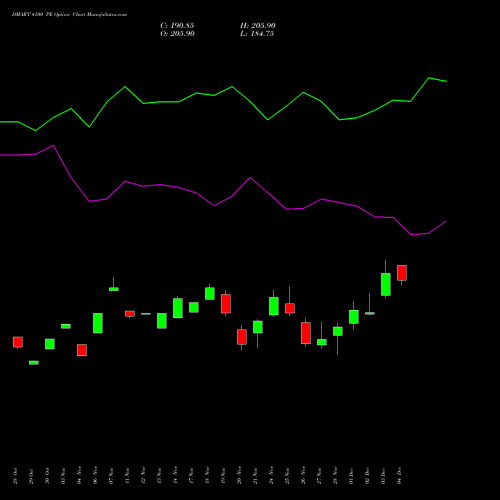Click the open value 'O: 205.90'
Viewport: 500px width, 500px height.
[x=177, y=34]
